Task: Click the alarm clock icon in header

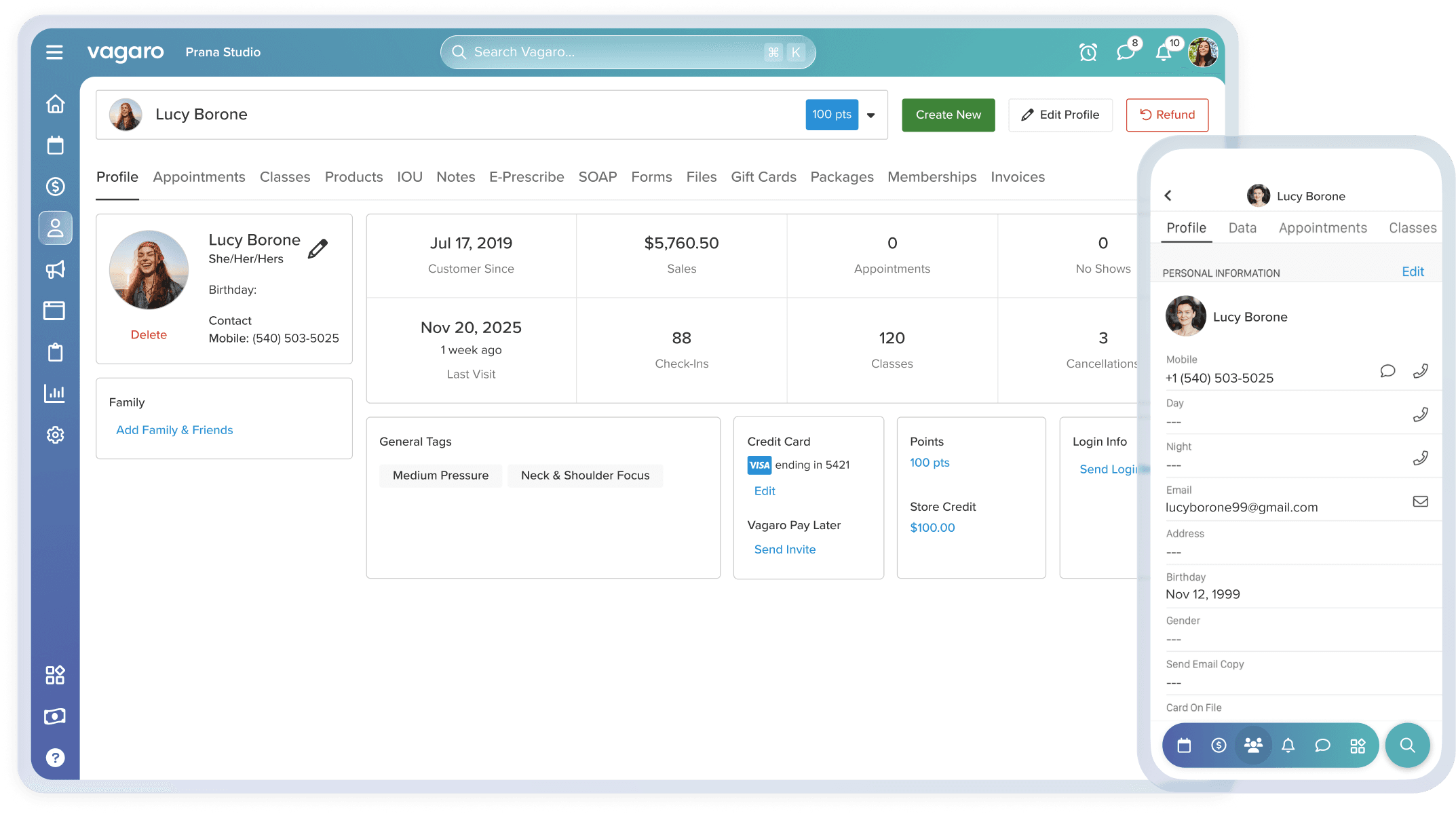Action: pos(1088,52)
